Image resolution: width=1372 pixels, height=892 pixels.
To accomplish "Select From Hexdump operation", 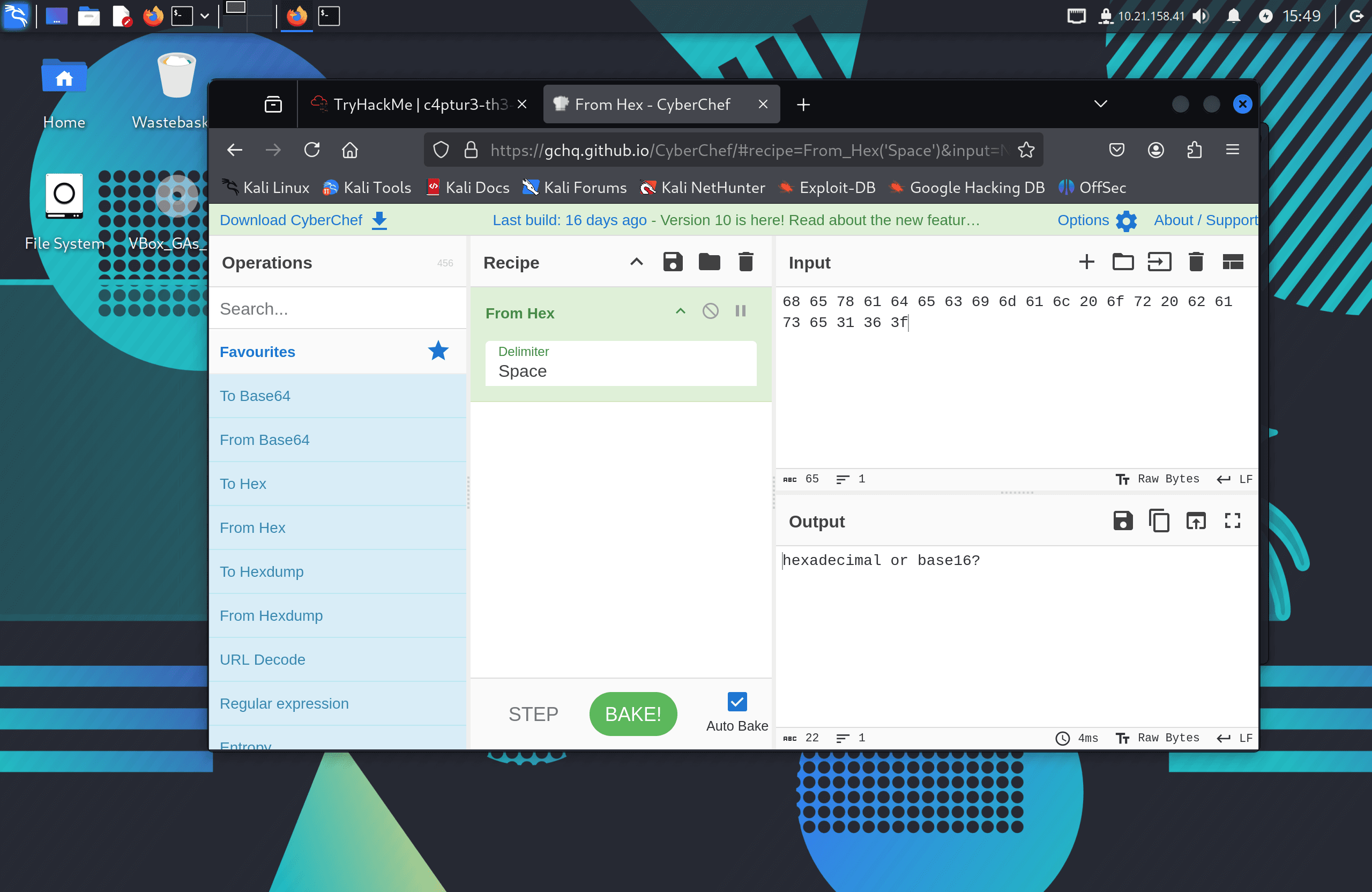I will pyautogui.click(x=337, y=615).
